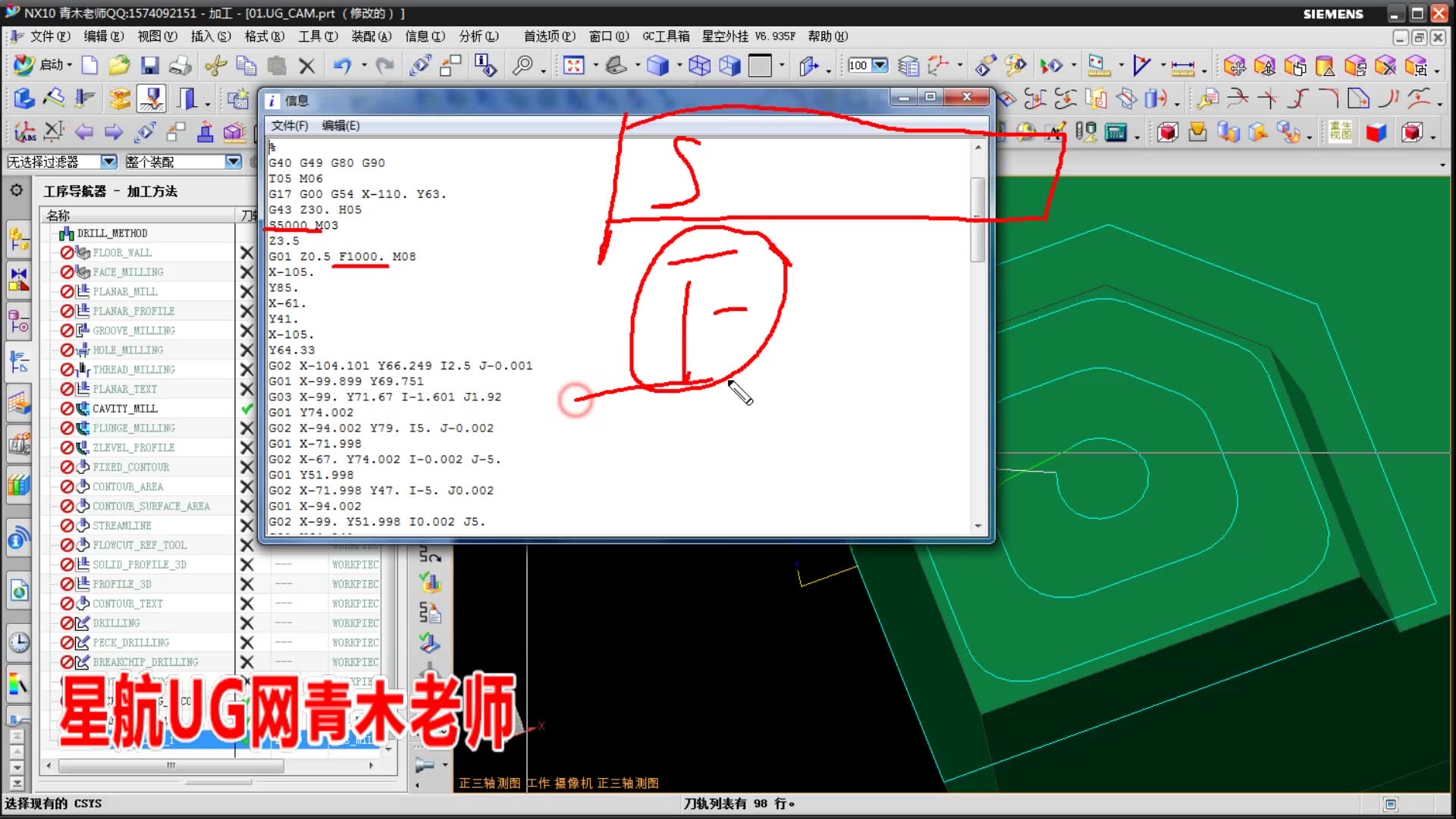
Task: Open the 整个装配 scope dropdown
Action: click(233, 162)
